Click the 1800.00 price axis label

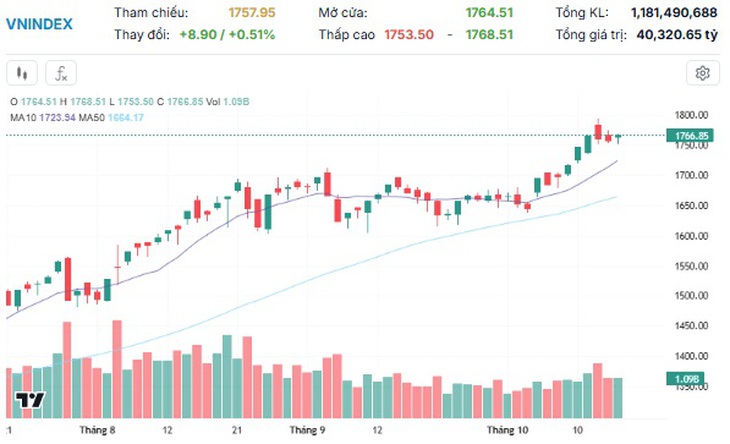point(691,115)
